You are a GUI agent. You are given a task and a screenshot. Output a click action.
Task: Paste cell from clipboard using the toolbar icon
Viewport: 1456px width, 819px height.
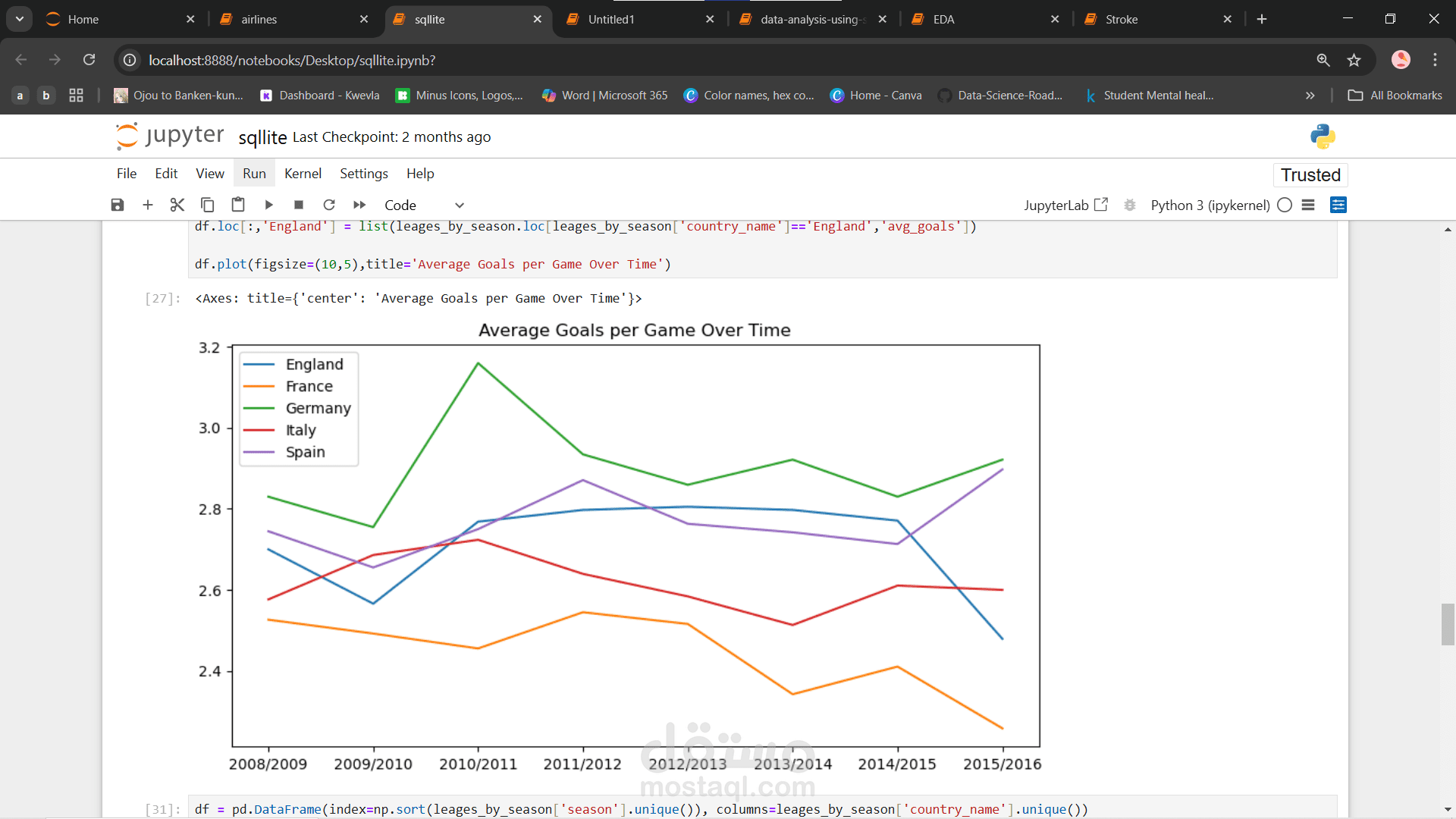pyautogui.click(x=238, y=205)
